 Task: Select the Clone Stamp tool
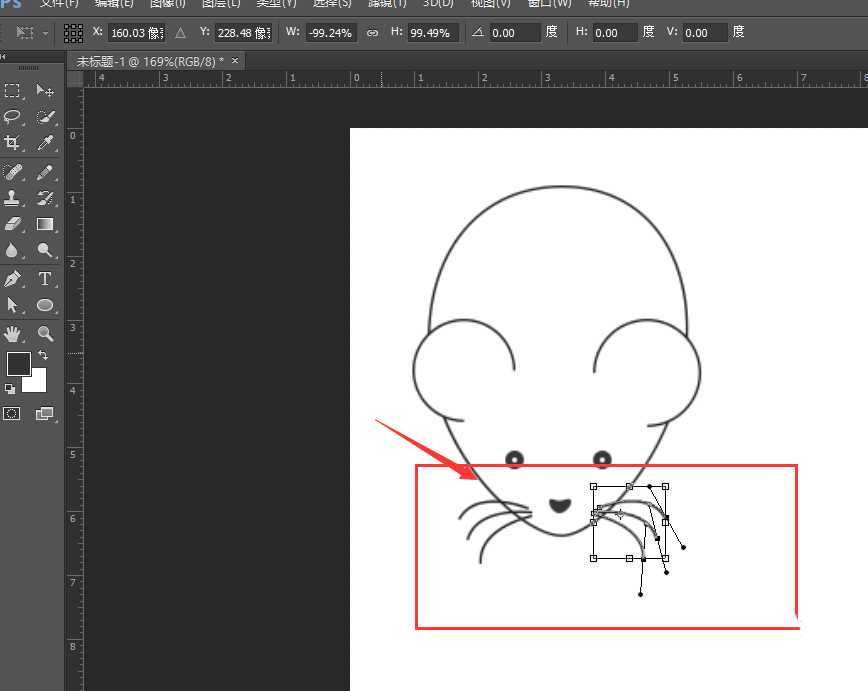click(14, 198)
